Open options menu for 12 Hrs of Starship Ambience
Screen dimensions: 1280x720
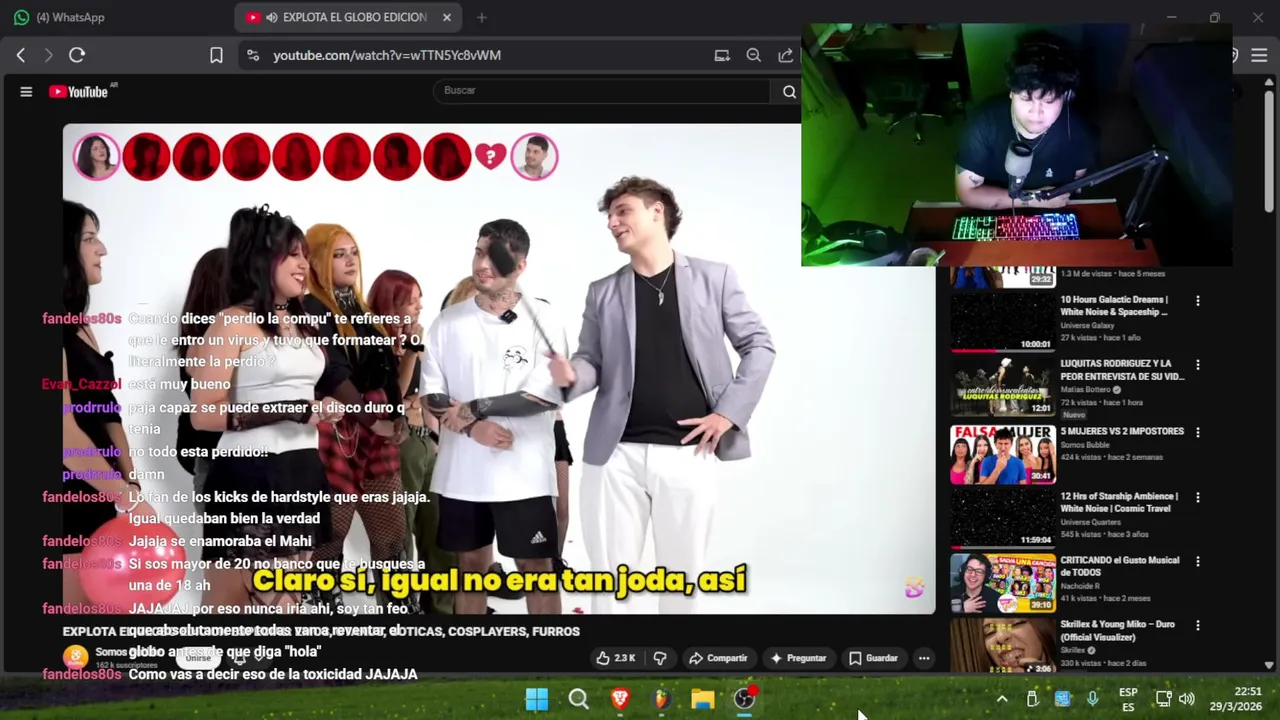click(x=1197, y=497)
